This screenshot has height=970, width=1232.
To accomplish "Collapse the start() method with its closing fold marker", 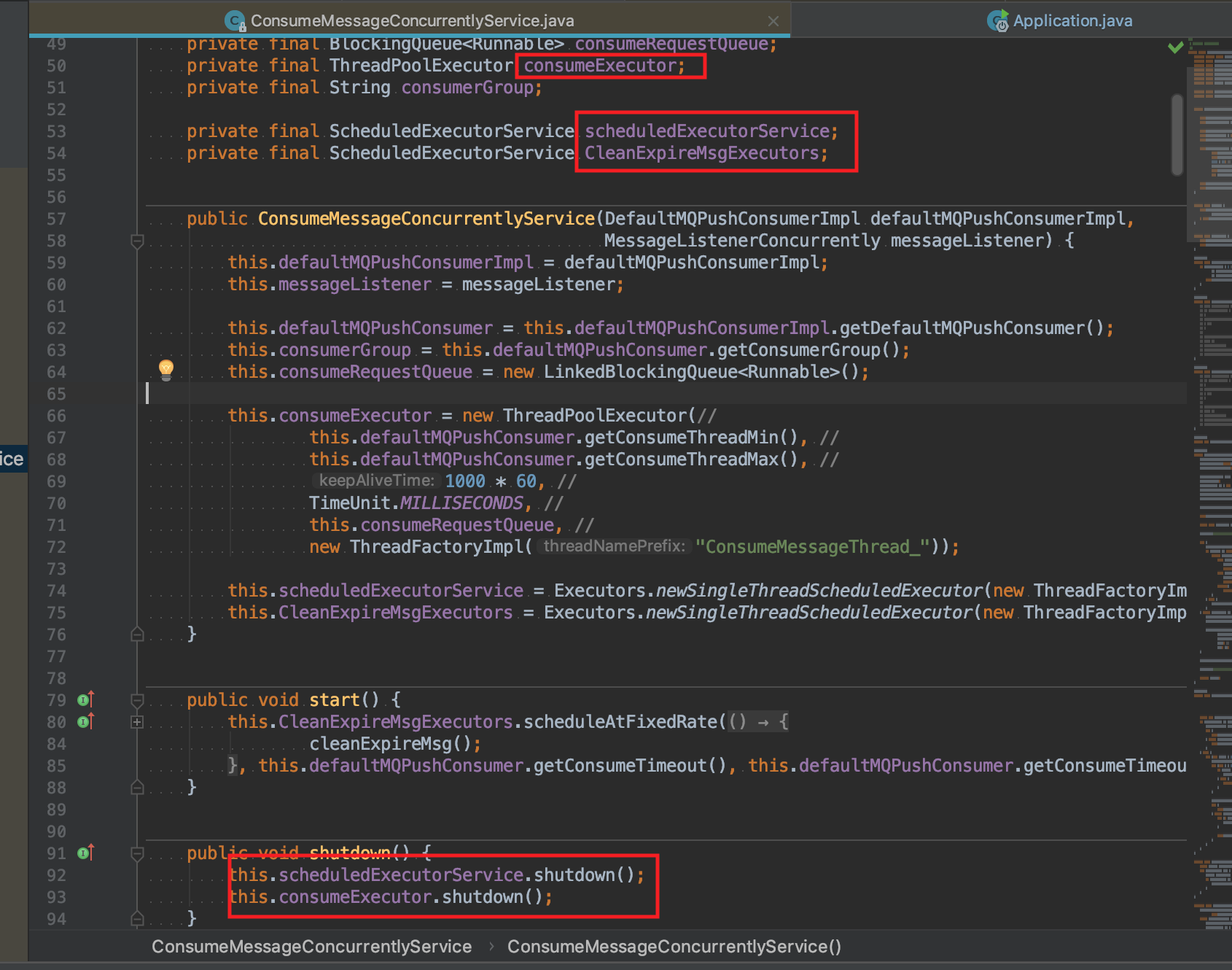I will 136,788.
